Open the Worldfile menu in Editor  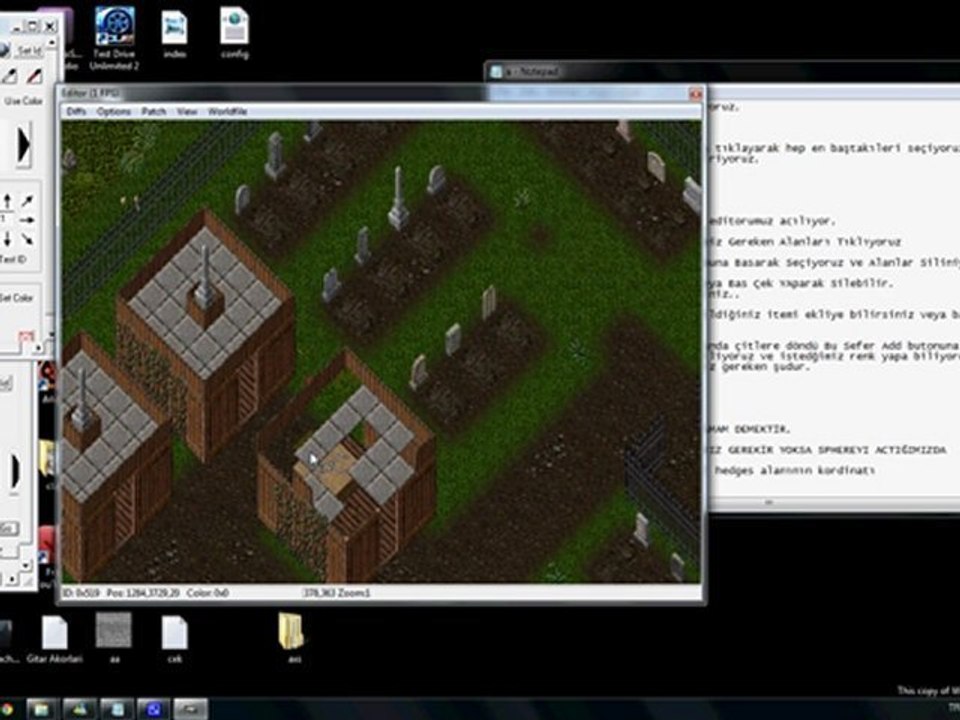tap(227, 111)
